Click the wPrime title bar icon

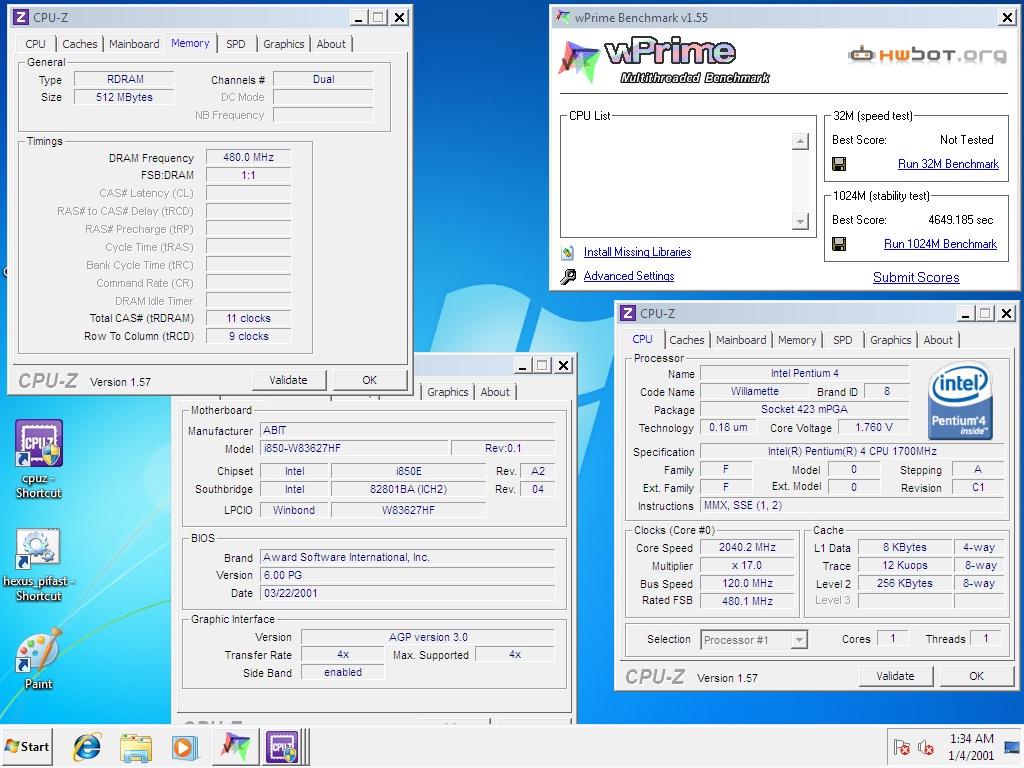coord(562,17)
